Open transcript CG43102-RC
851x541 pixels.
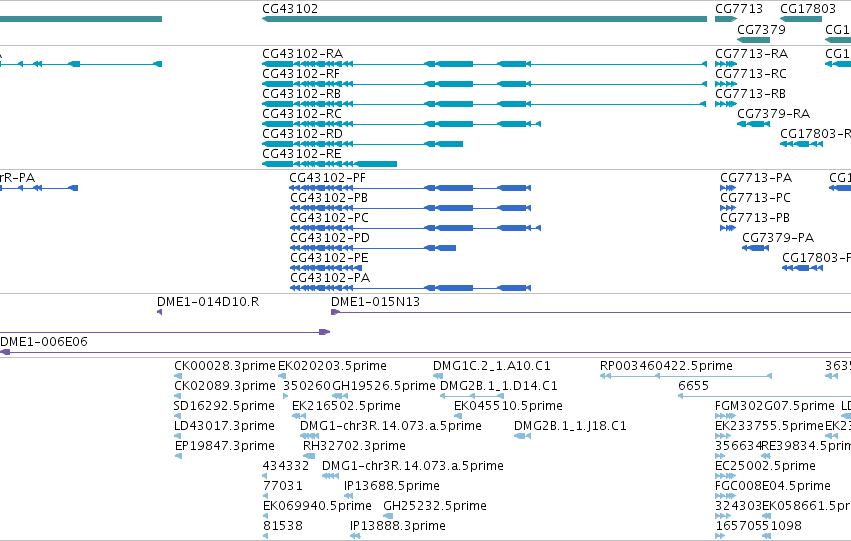[302, 114]
